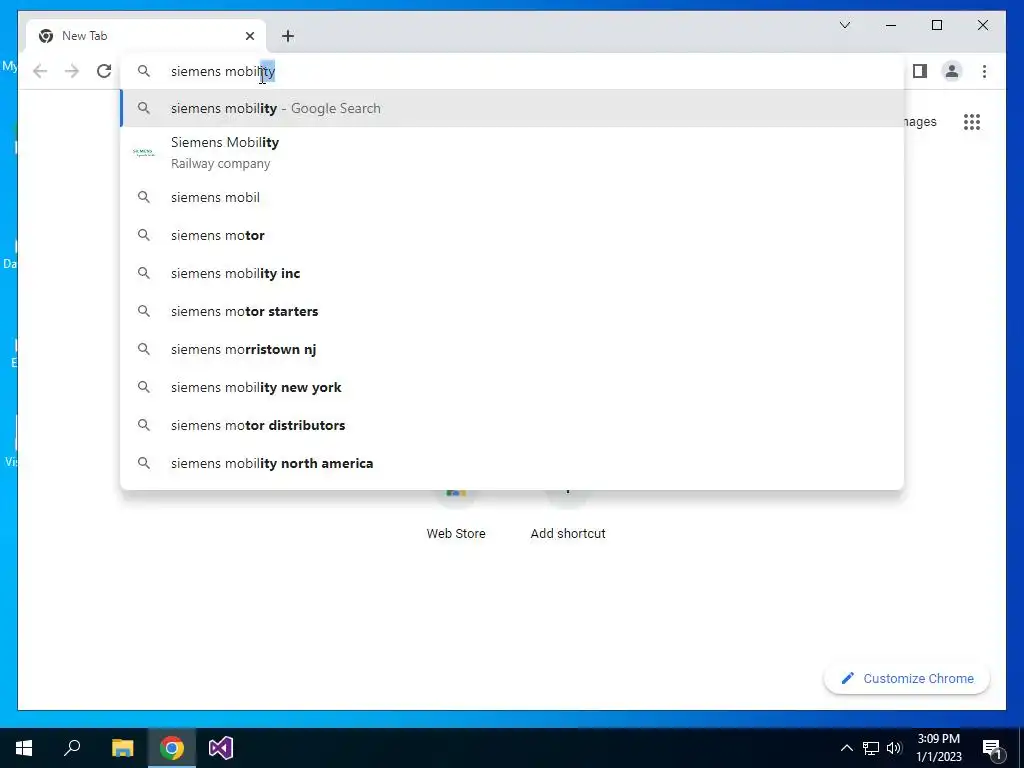Choose 'siemens mobility inc' suggestion

512,273
